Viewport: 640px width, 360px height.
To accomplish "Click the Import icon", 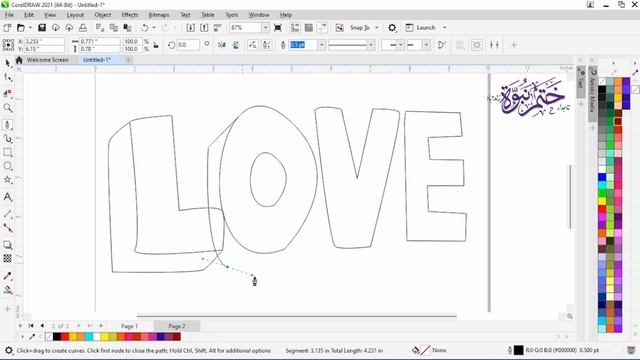I will [x=190, y=28].
